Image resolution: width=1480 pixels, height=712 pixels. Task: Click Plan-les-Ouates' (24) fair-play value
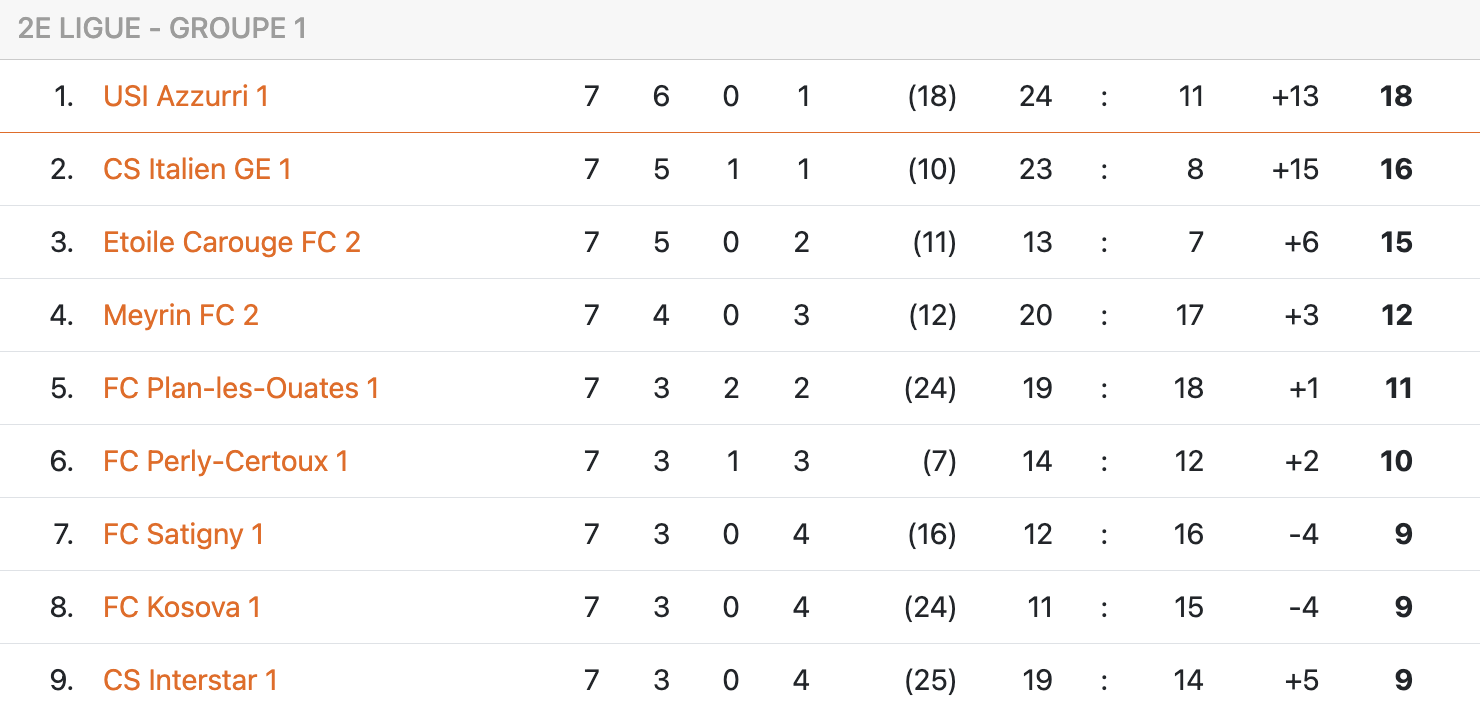coord(930,389)
